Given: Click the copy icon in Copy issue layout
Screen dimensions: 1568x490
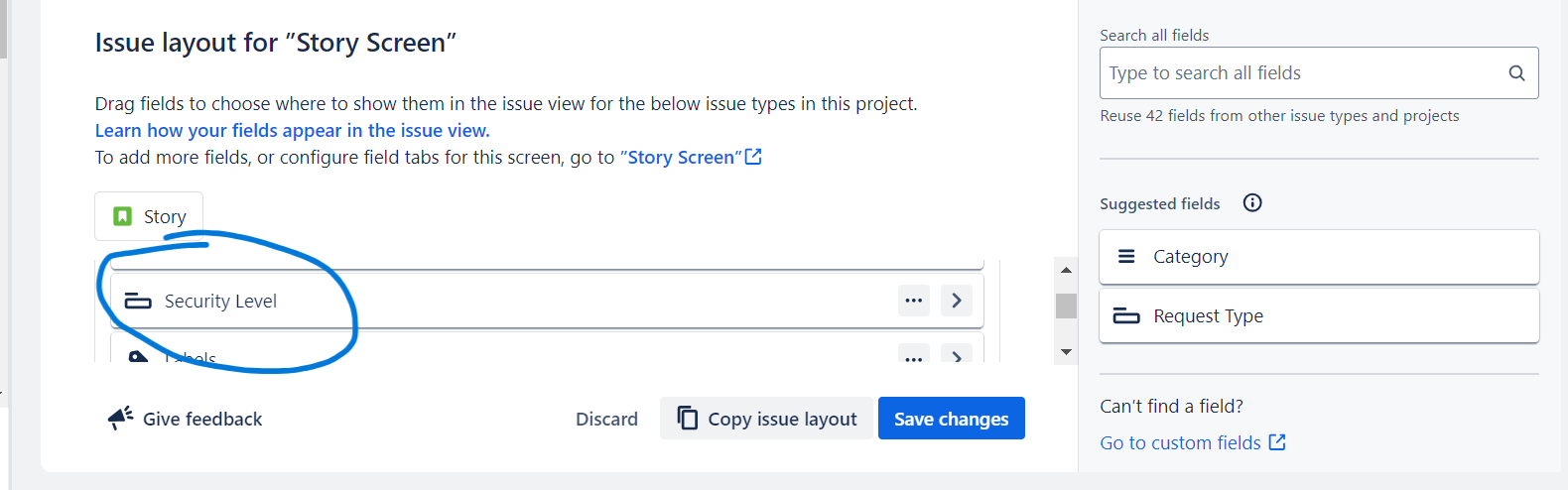Looking at the screenshot, I should pyautogui.click(x=688, y=418).
